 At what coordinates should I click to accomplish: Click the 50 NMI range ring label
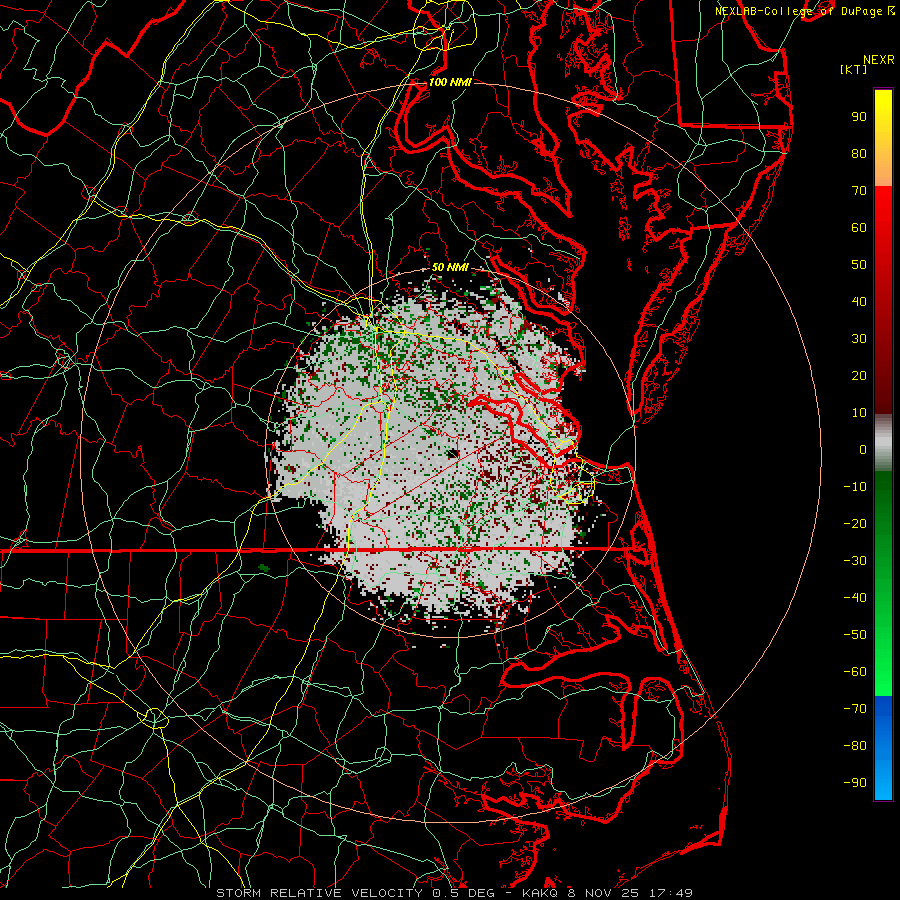pos(450,267)
